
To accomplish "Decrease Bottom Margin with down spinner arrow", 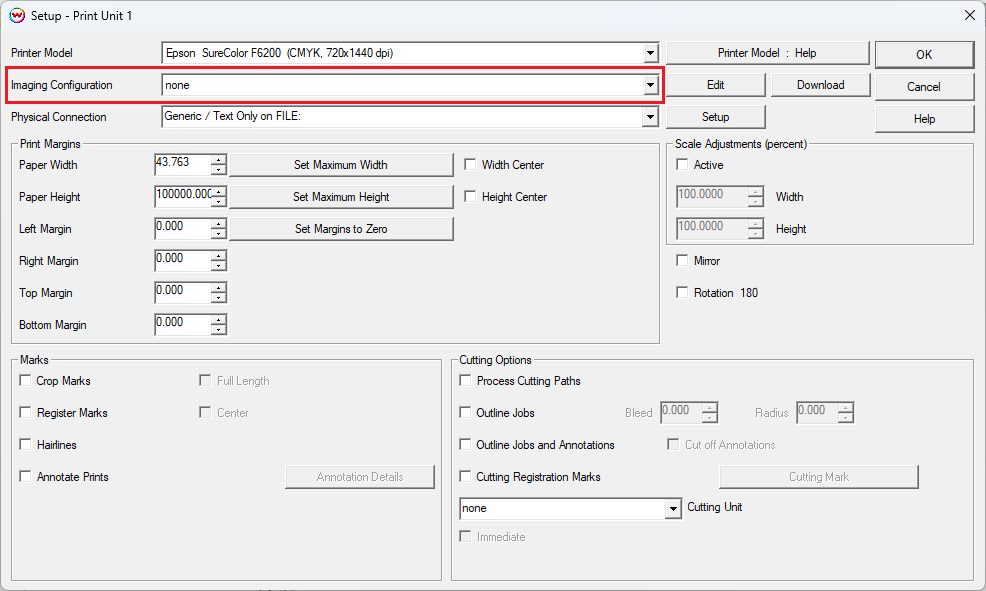I will click(219, 330).
